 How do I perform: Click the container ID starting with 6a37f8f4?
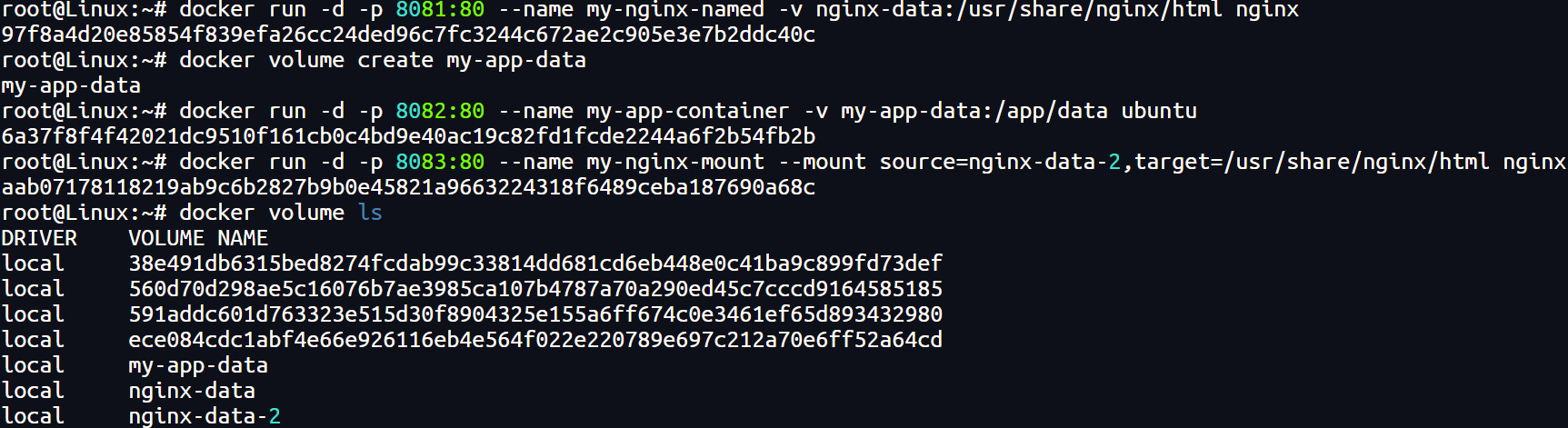coord(408,136)
